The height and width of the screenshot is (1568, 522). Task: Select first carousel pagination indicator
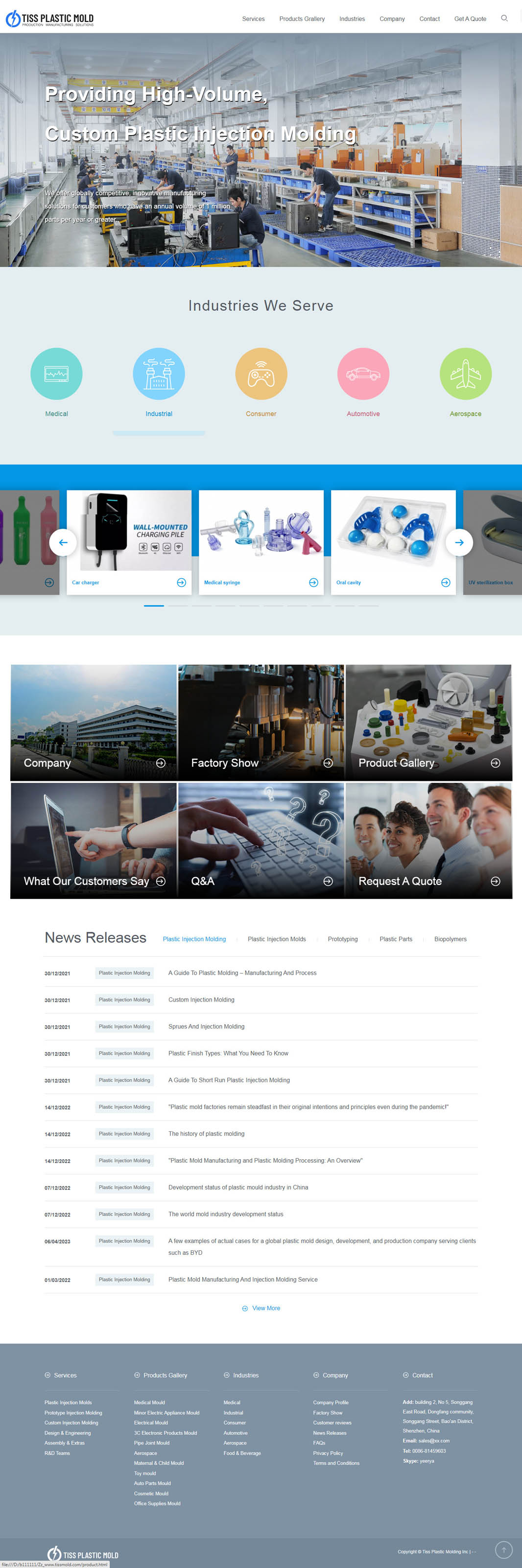(x=153, y=606)
